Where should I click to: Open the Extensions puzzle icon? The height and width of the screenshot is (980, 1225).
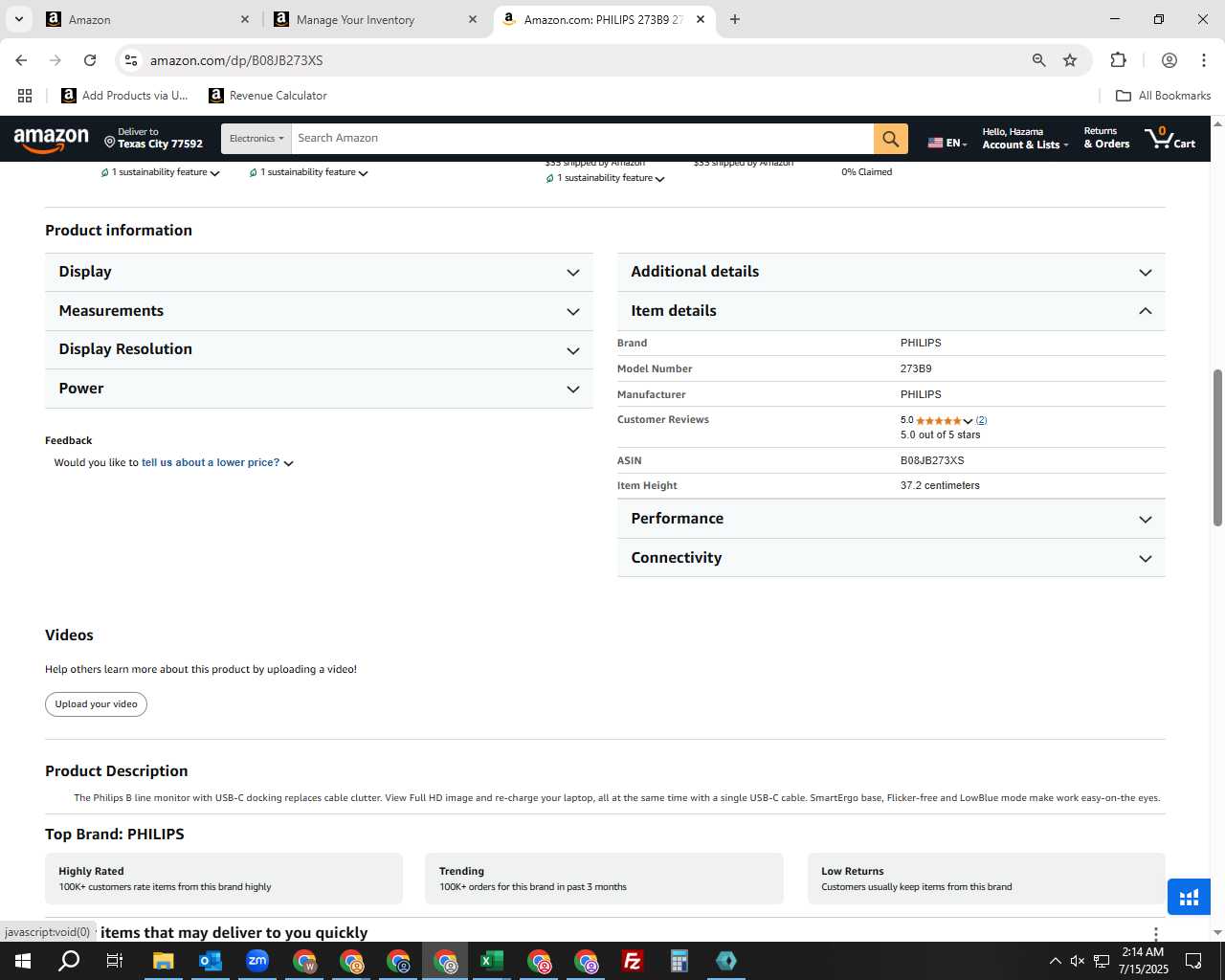point(1118,60)
